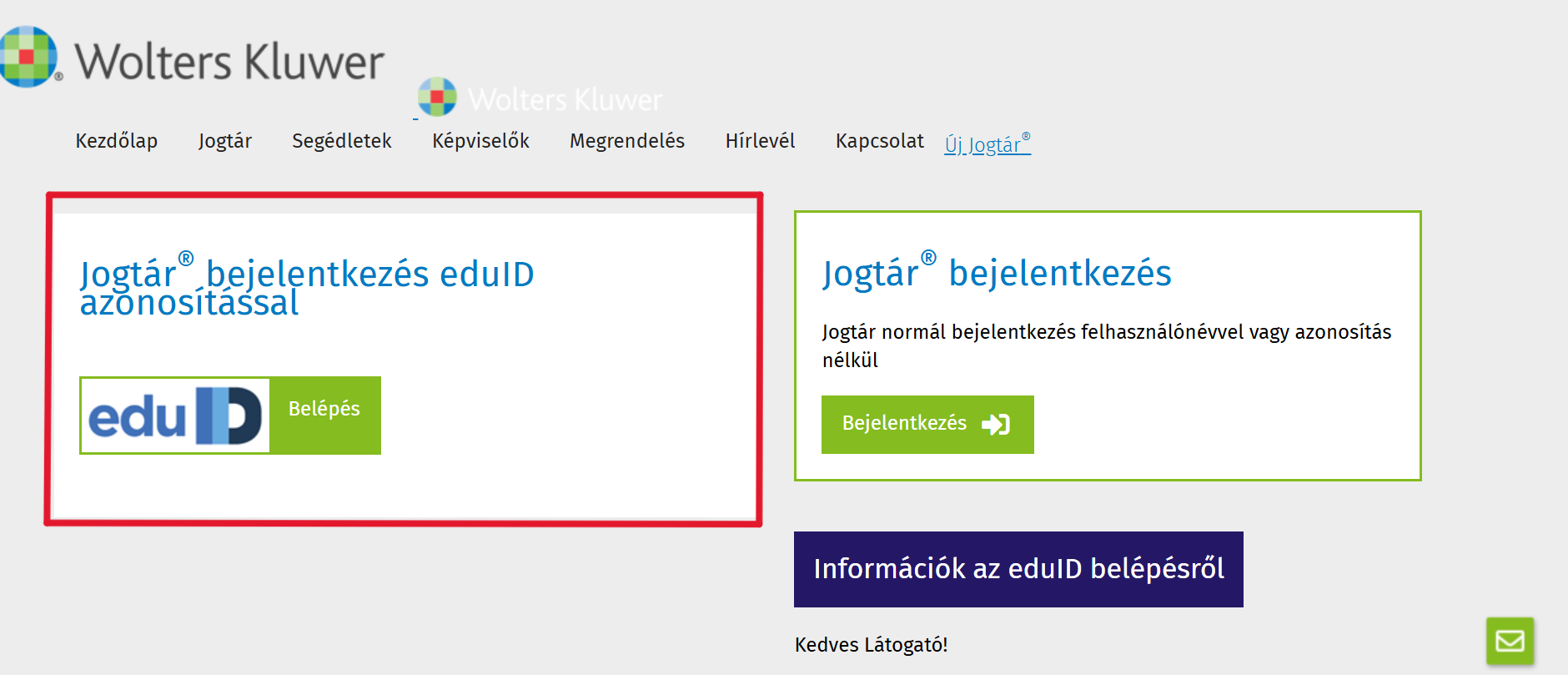This screenshot has height=675, width=1568.
Task: Click the Jogtár bejelentkezés heading in green-bordered box
Action: coord(997,273)
